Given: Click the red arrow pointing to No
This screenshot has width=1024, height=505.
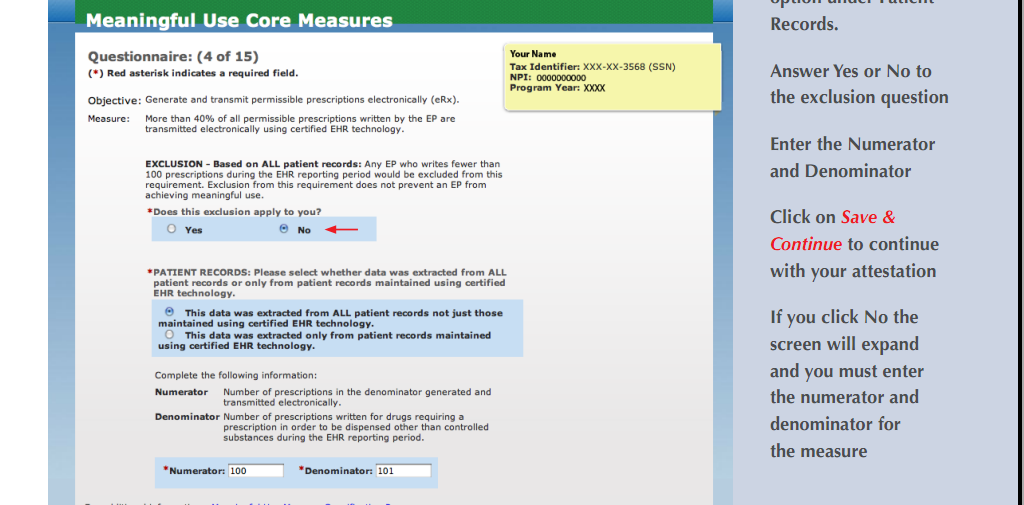Looking at the screenshot, I should pyautogui.click(x=342, y=229).
